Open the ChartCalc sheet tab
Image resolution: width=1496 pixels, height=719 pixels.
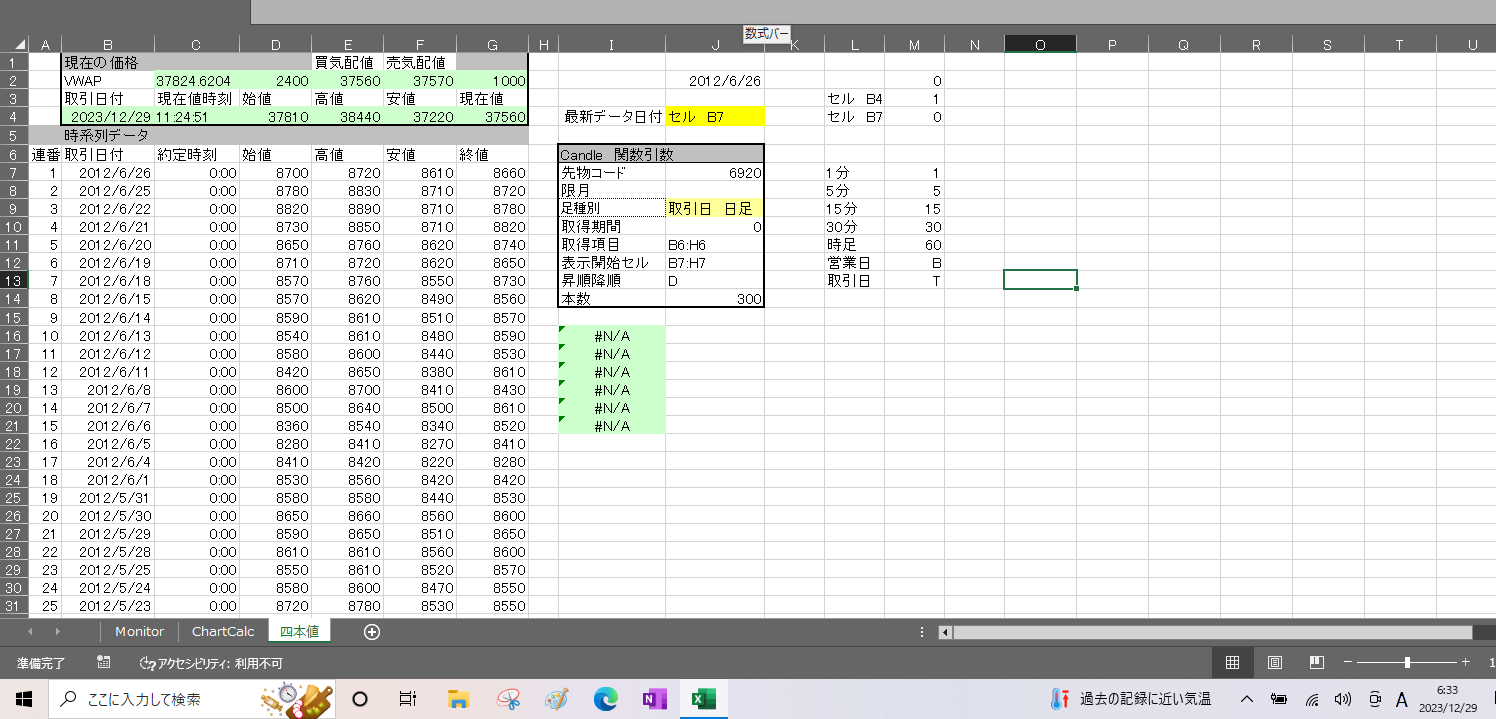[223, 632]
